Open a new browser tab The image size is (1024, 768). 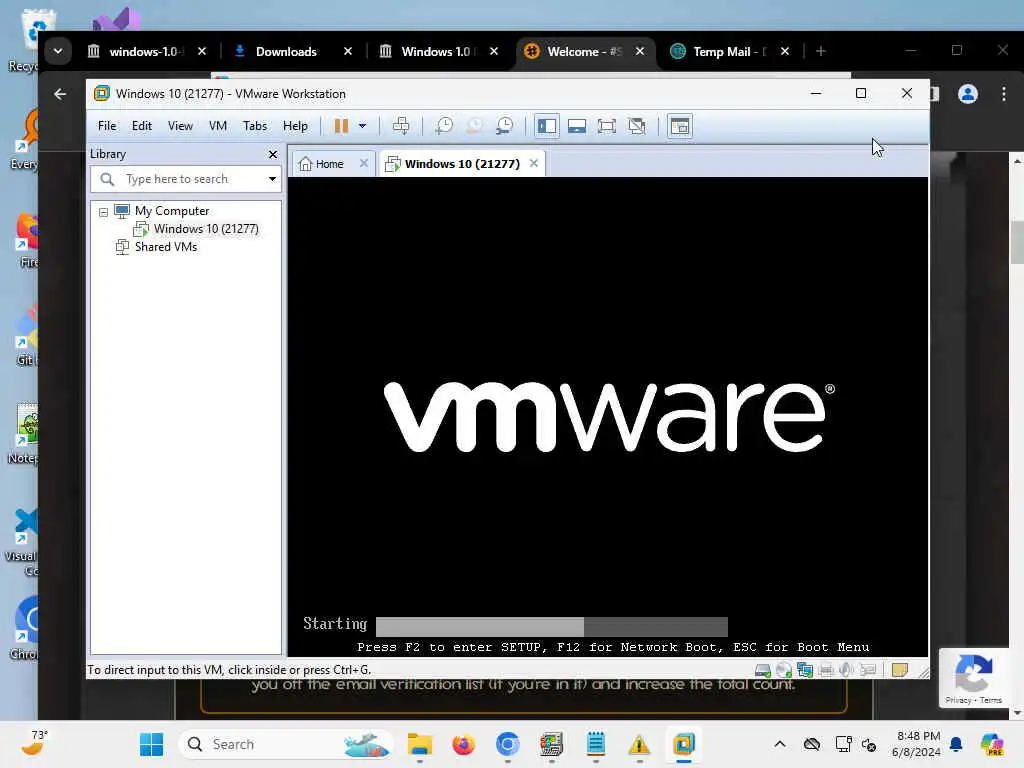(821, 51)
